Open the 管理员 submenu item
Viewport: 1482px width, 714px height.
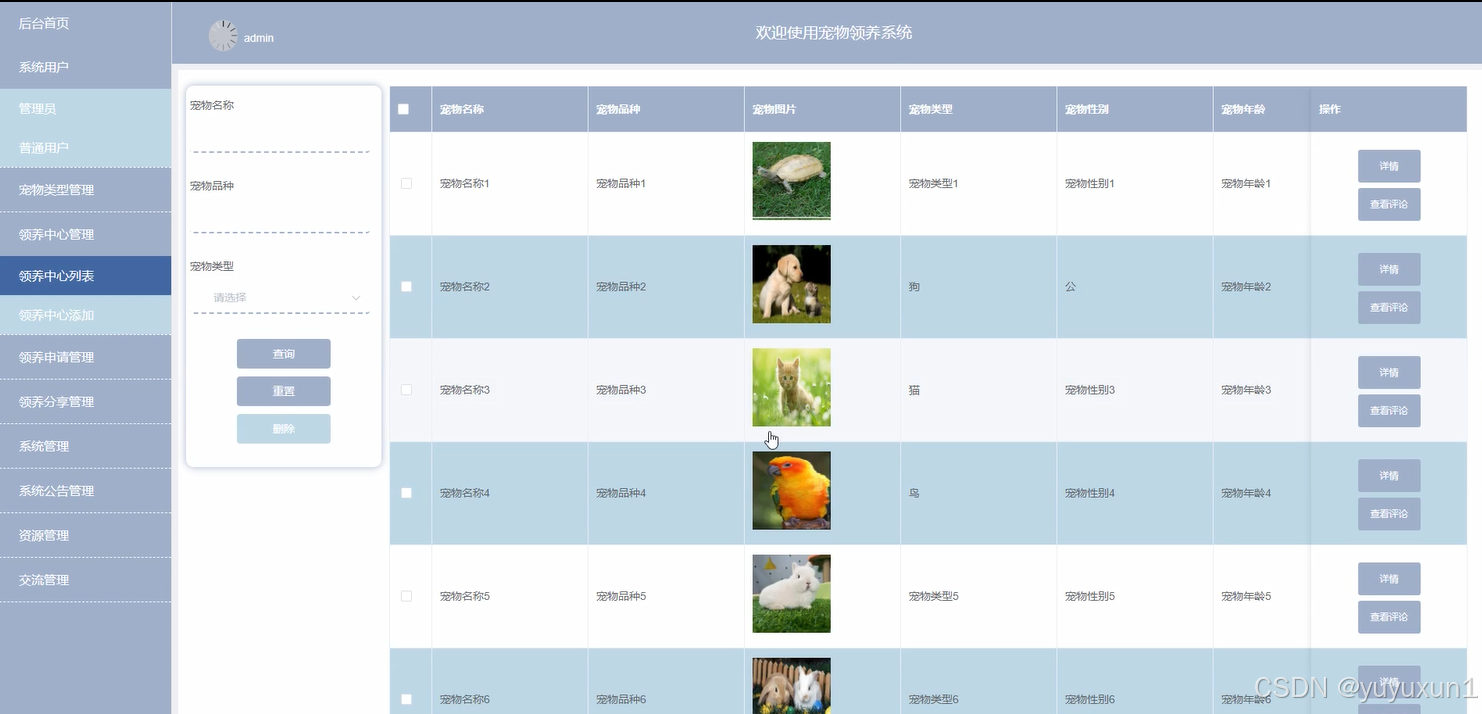tap(86, 108)
